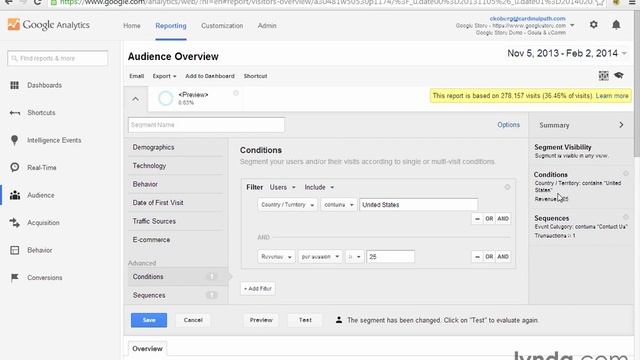The width and height of the screenshot is (640, 360).
Task: Click the Save button
Action: 149,320
